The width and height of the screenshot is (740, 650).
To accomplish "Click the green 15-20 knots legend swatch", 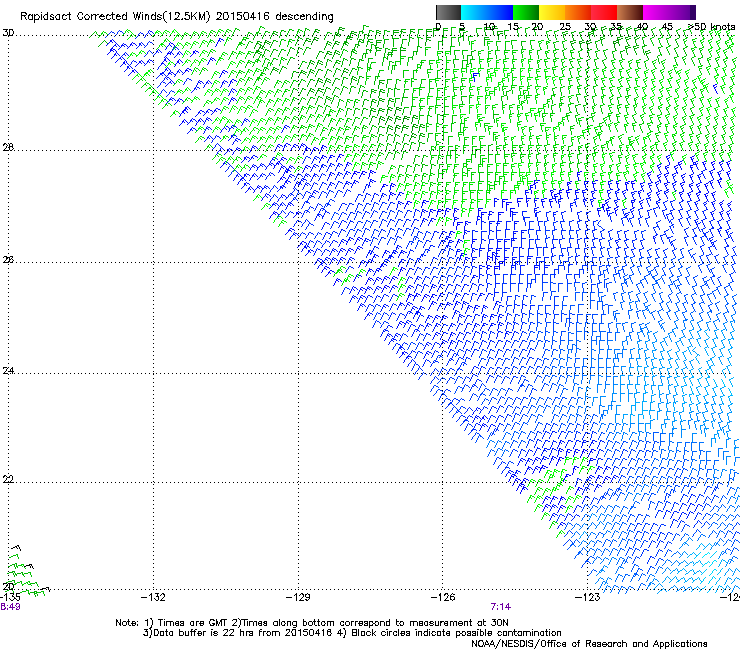I will [526, 12].
